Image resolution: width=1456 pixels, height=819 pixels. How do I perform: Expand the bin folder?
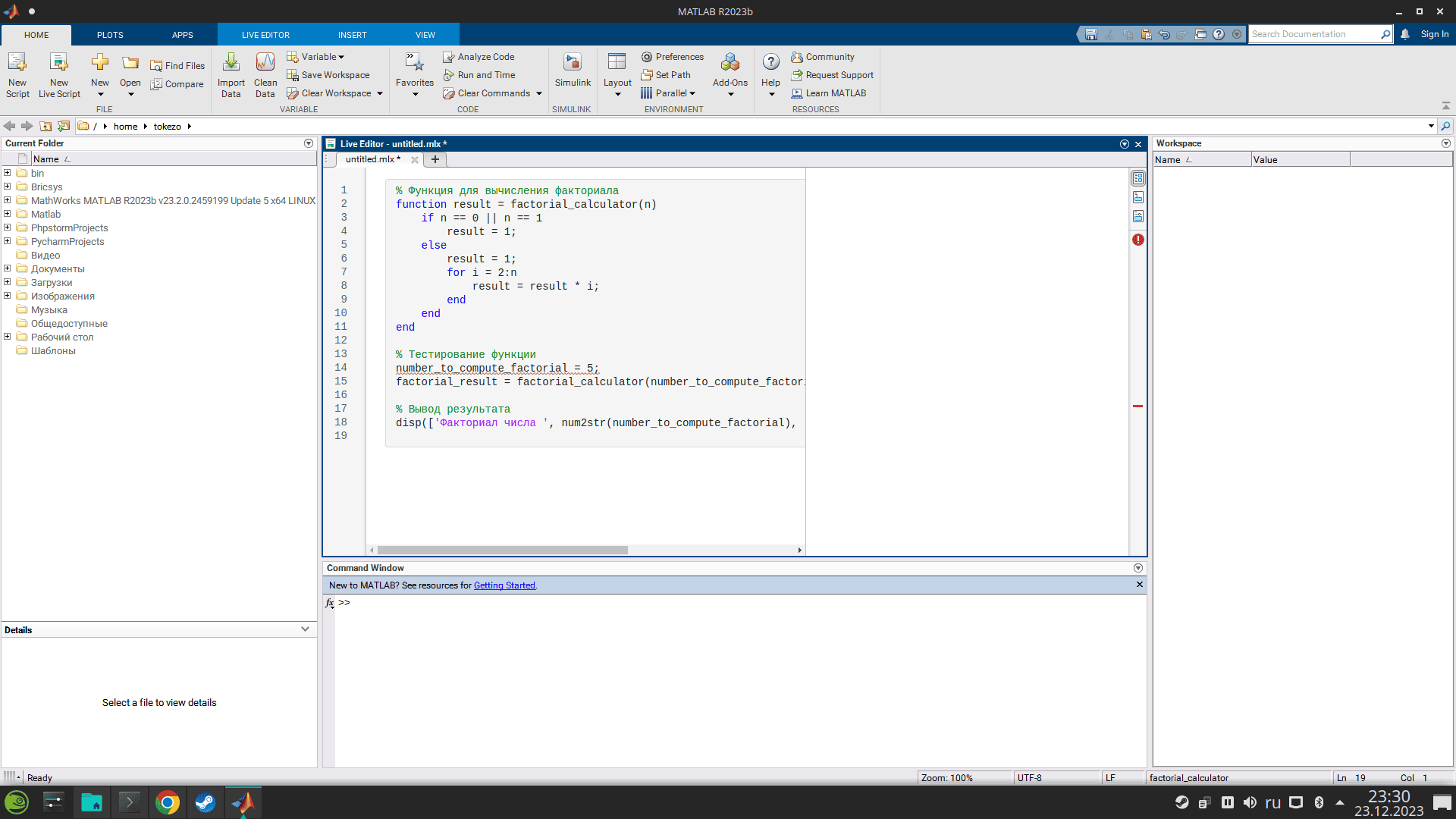8,173
